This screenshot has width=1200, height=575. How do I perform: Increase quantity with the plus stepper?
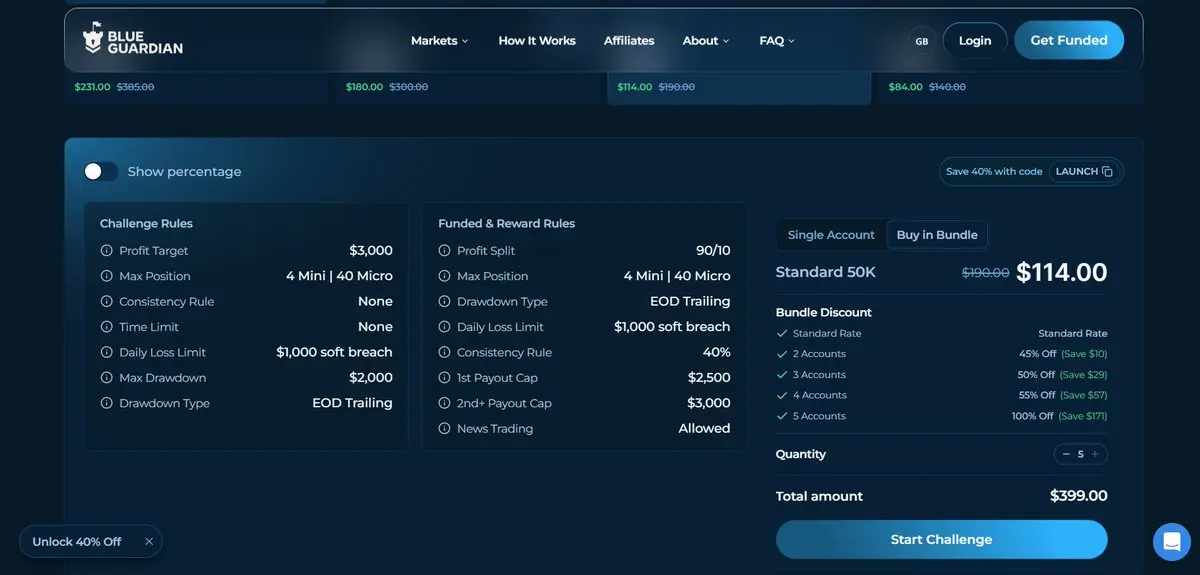pos(1095,454)
